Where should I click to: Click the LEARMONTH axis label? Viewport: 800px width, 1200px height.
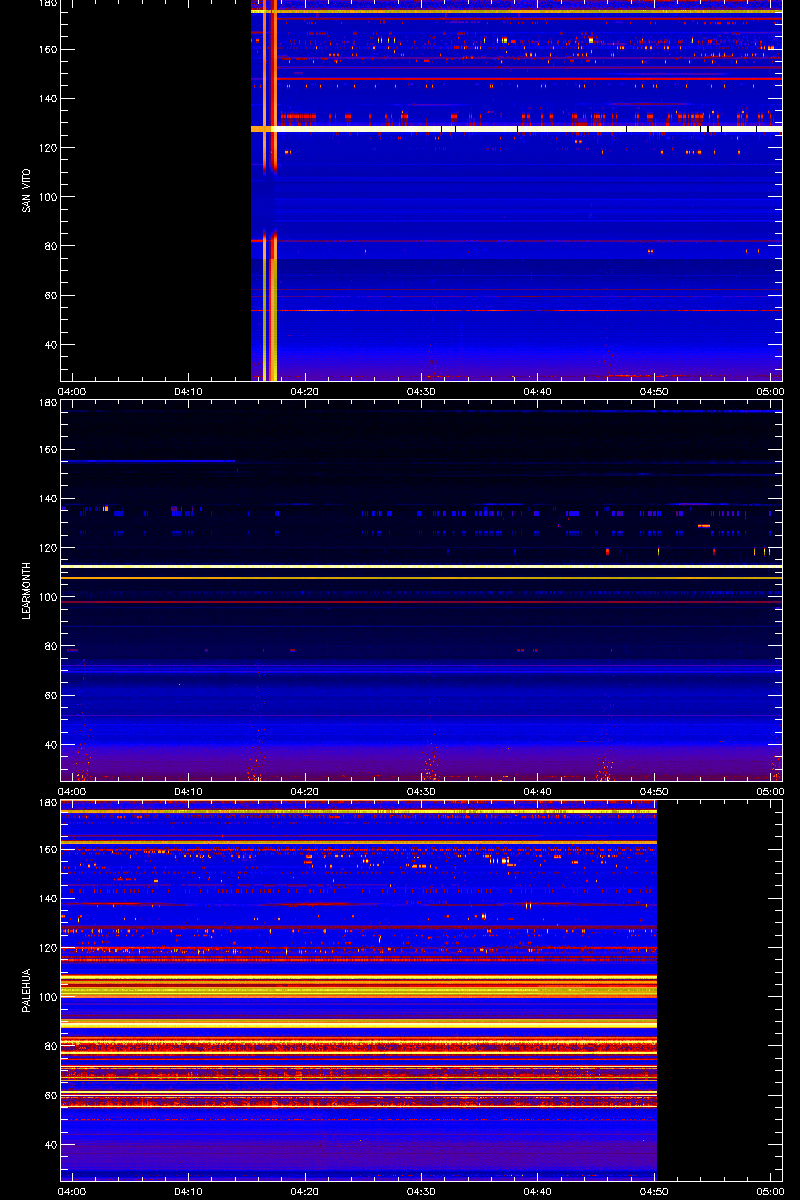click(25, 590)
